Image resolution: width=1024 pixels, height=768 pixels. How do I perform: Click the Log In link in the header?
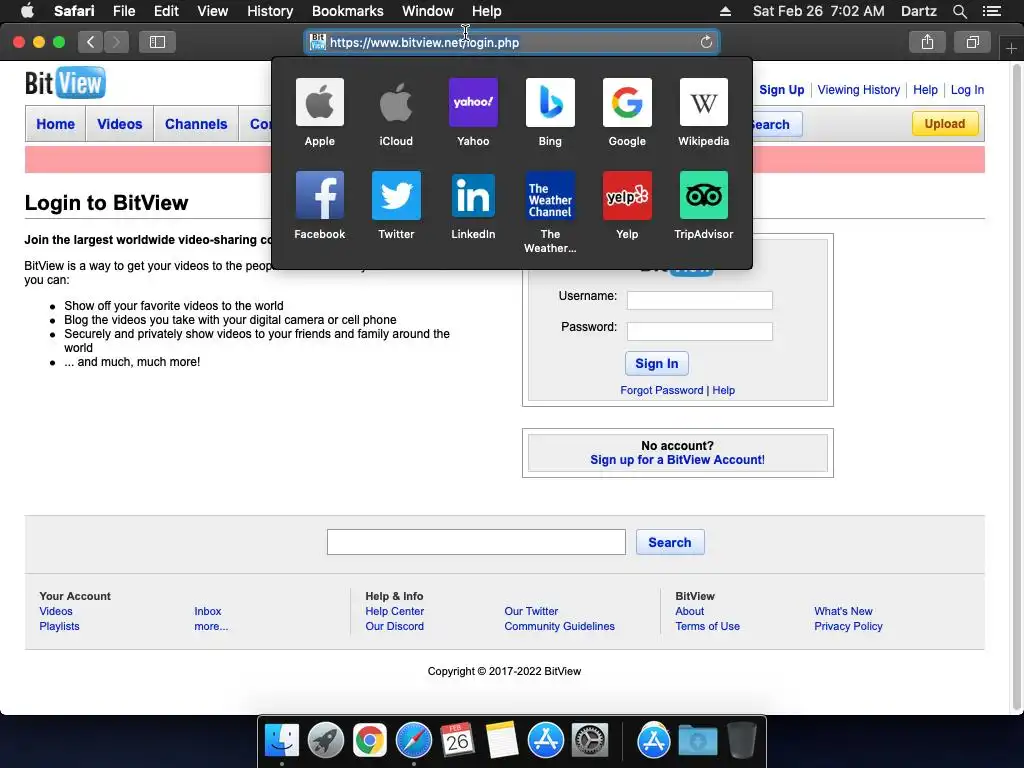click(967, 90)
